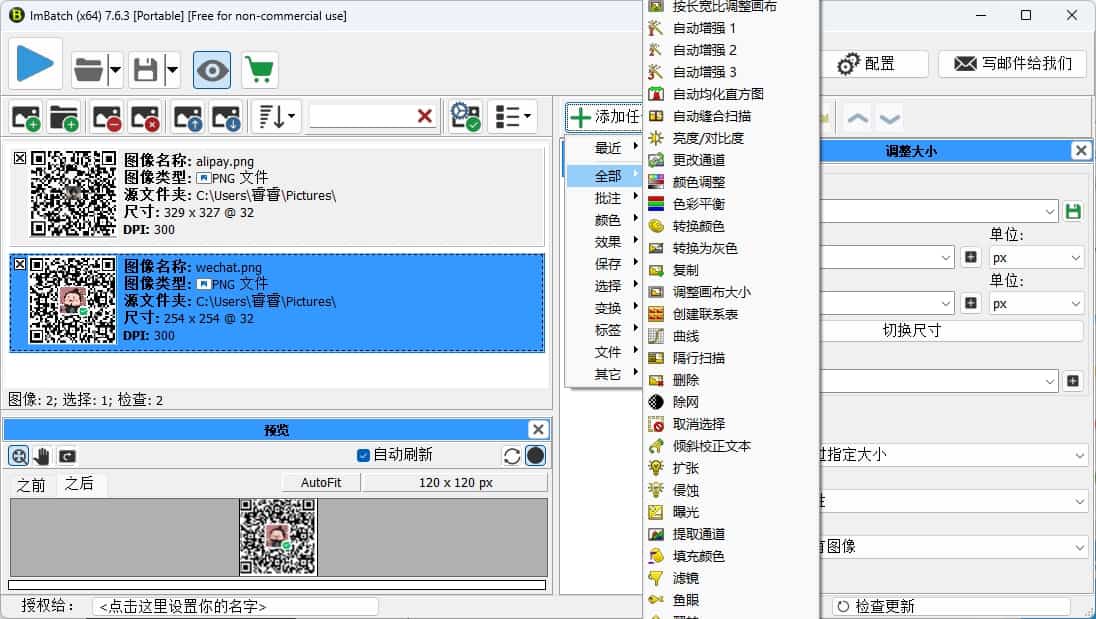Toggle the 自动刷新 auto refresh checkbox
The image size is (1096, 619).
[x=363, y=456]
